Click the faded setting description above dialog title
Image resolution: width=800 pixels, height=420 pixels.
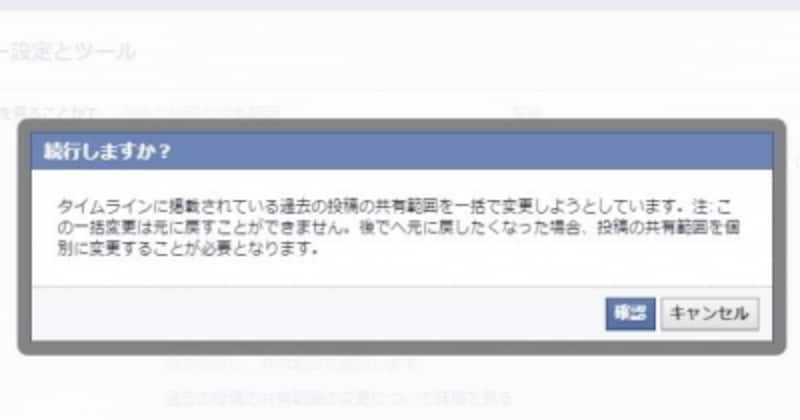pos(202,111)
